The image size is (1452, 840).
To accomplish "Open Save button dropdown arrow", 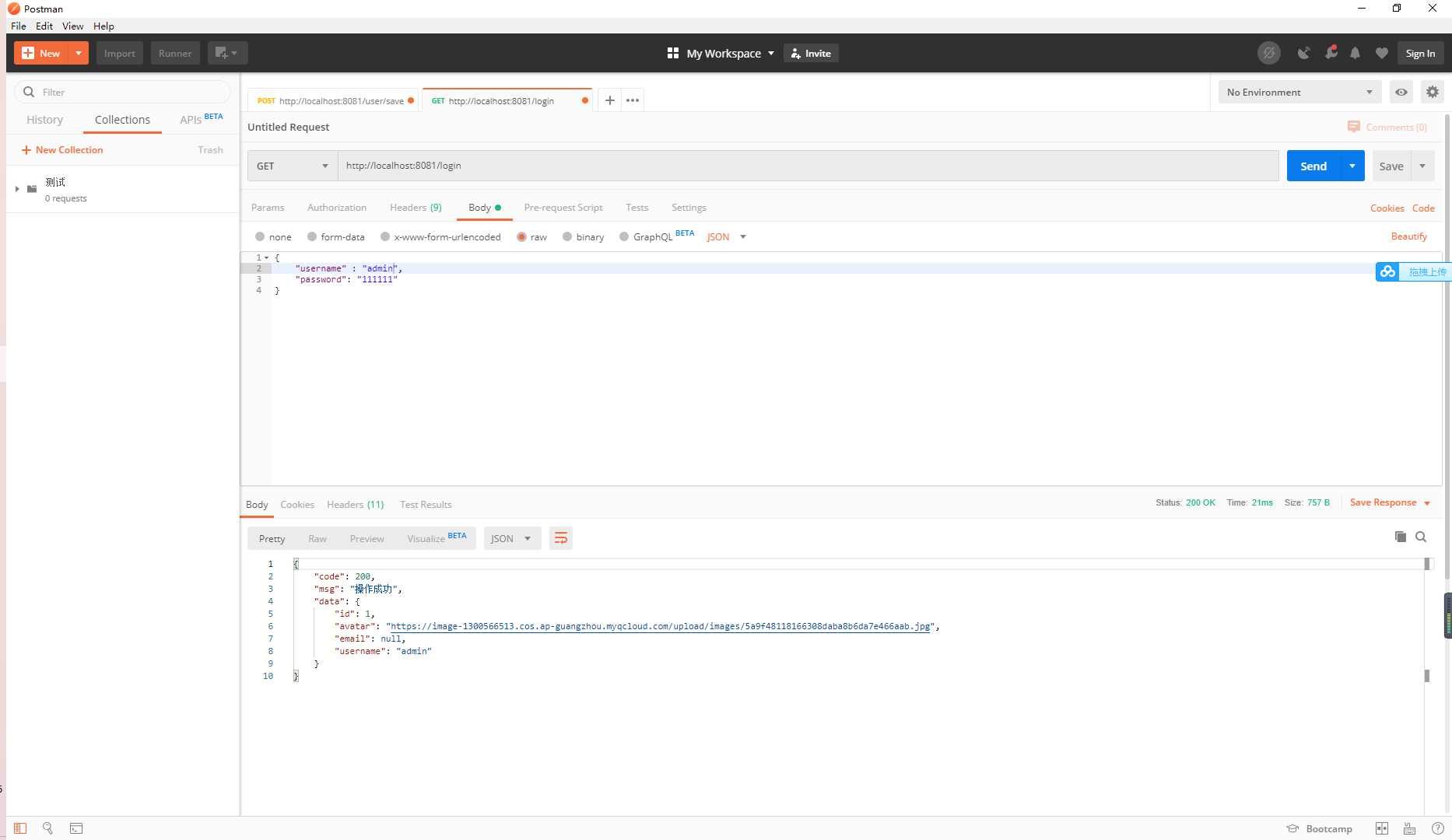I will pos(1422,166).
